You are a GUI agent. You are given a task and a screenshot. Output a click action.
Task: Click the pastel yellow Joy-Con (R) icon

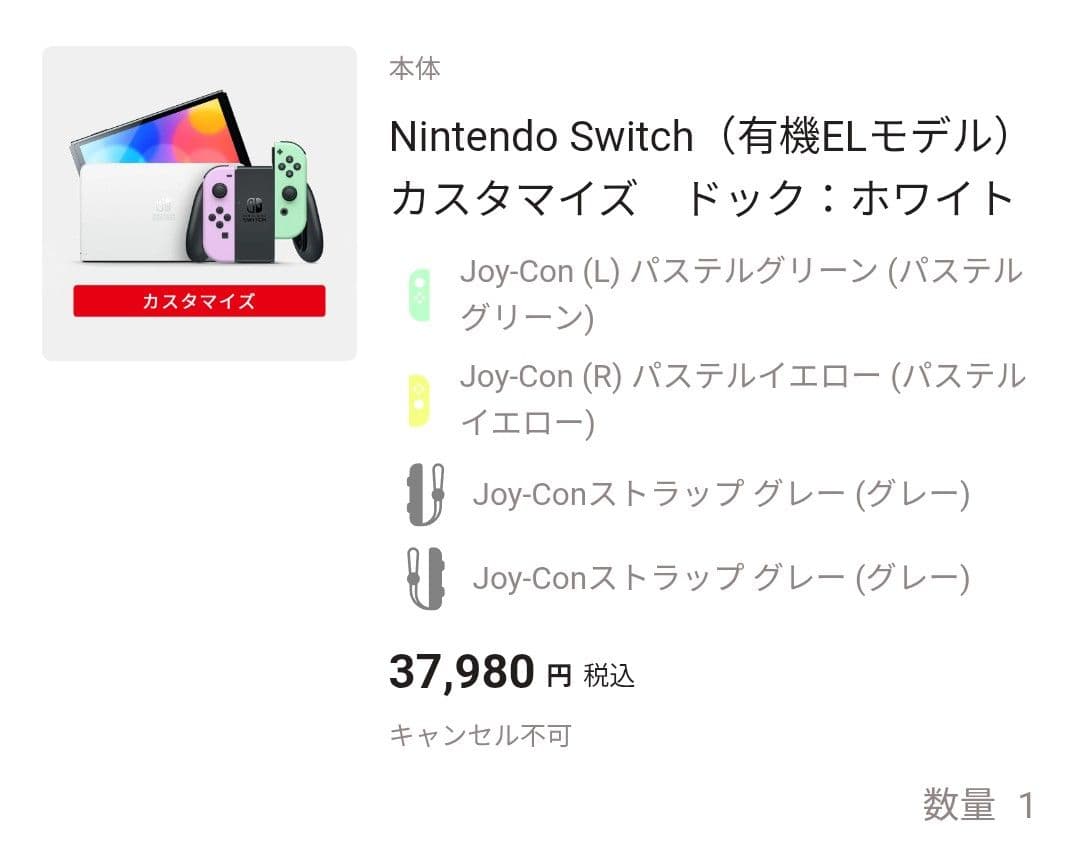[419, 400]
